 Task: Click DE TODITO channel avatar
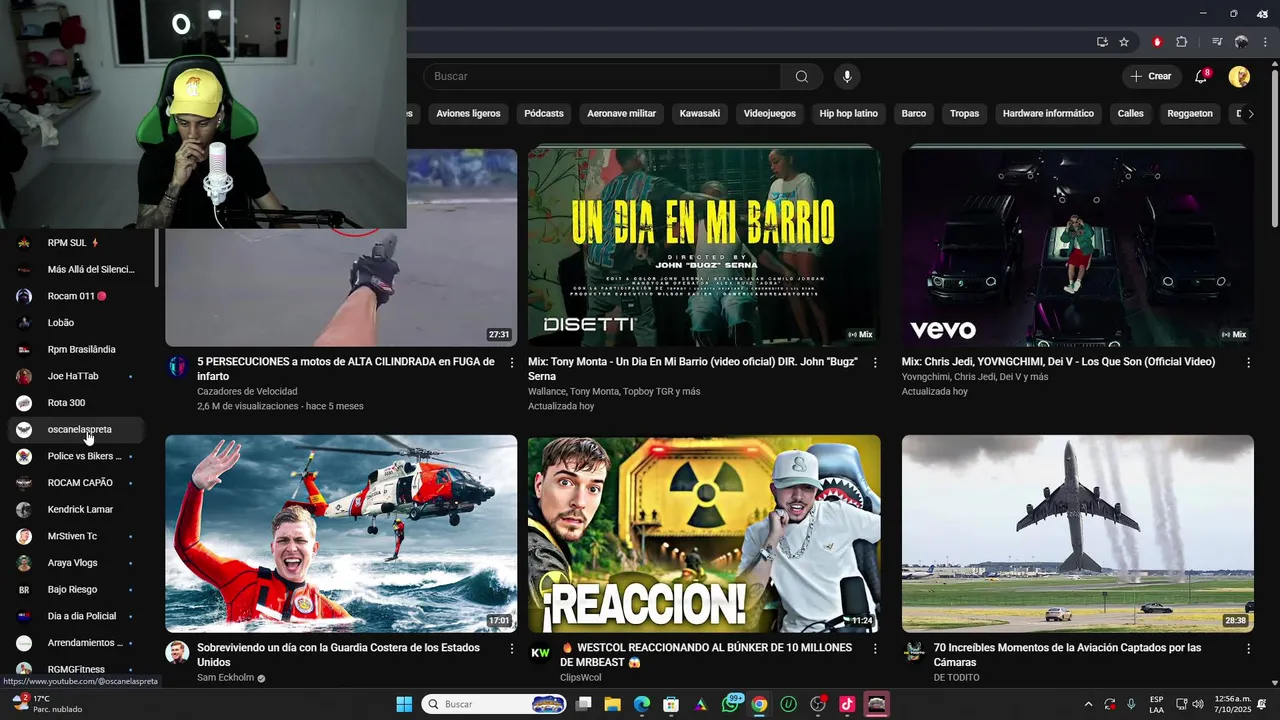[913, 653]
